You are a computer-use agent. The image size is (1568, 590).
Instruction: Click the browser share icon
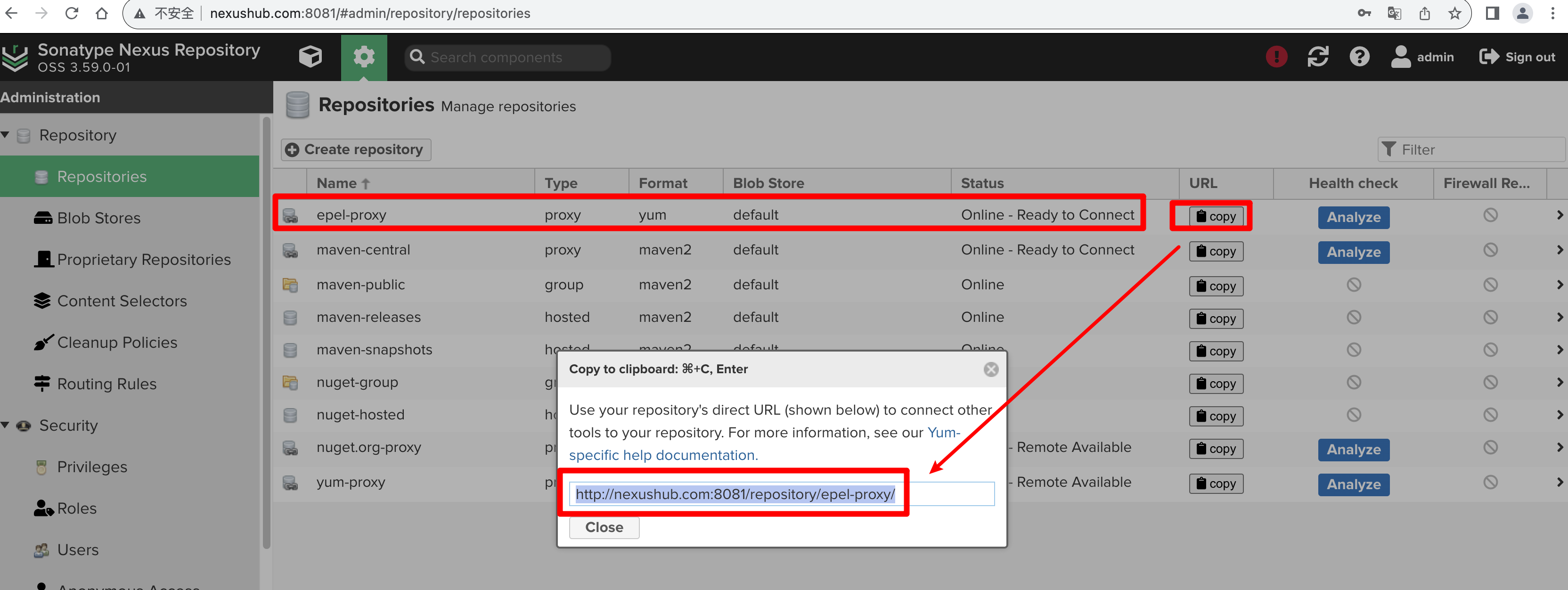click(1424, 13)
